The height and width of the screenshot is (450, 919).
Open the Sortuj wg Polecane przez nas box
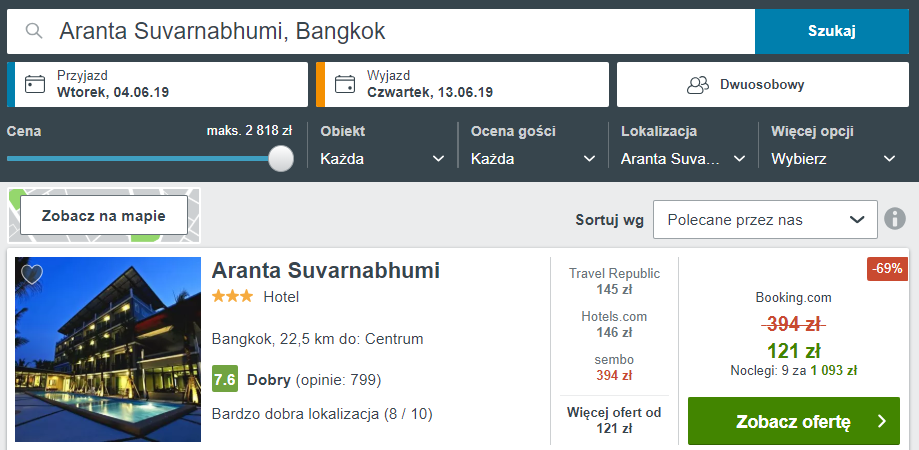point(765,220)
